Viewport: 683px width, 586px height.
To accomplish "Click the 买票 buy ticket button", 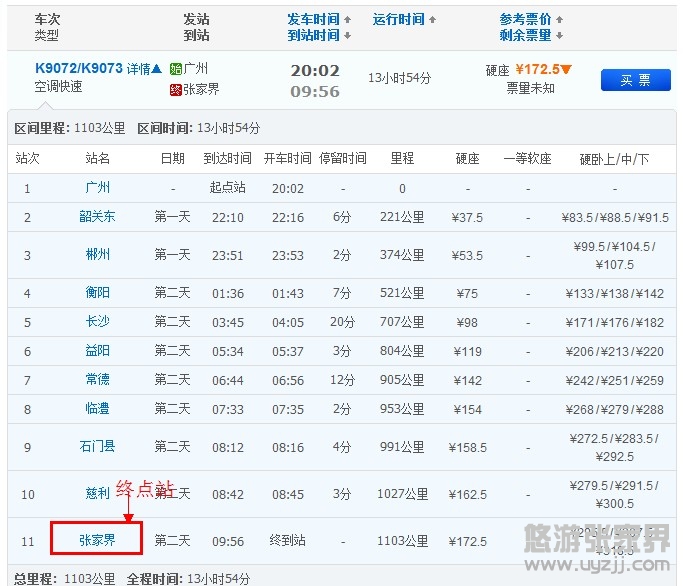I will point(635,80).
